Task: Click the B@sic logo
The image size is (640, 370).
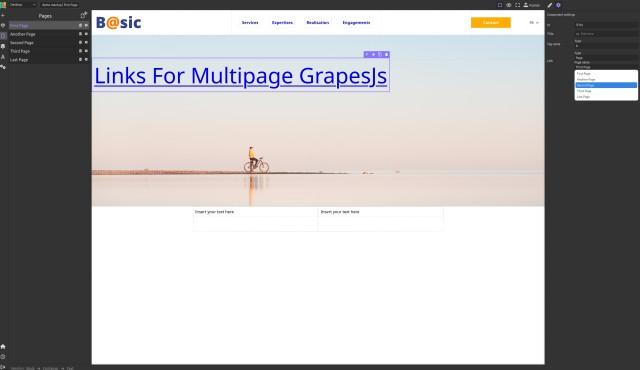Action: click(118, 22)
